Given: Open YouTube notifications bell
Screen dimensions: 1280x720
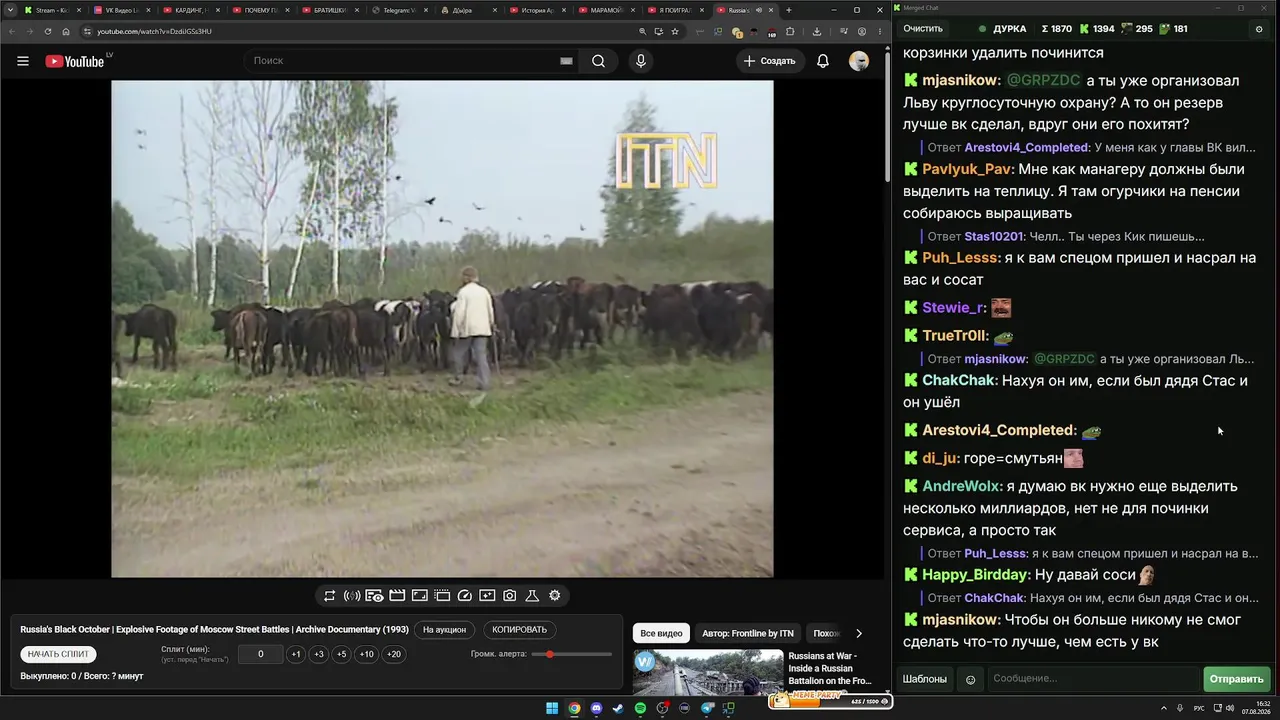Looking at the screenshot, I should 823,61.
